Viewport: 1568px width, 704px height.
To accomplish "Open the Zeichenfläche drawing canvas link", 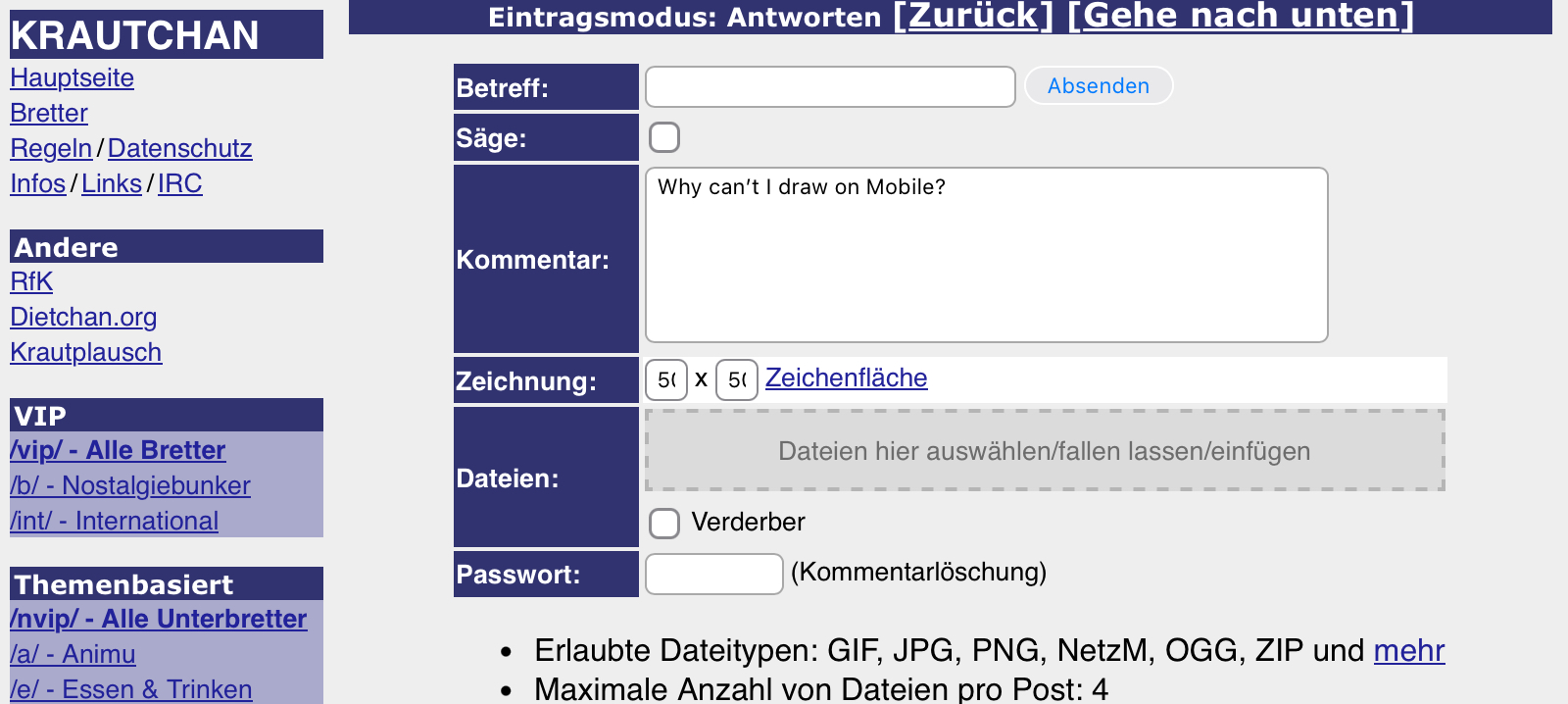I will [x=846, y=378].
